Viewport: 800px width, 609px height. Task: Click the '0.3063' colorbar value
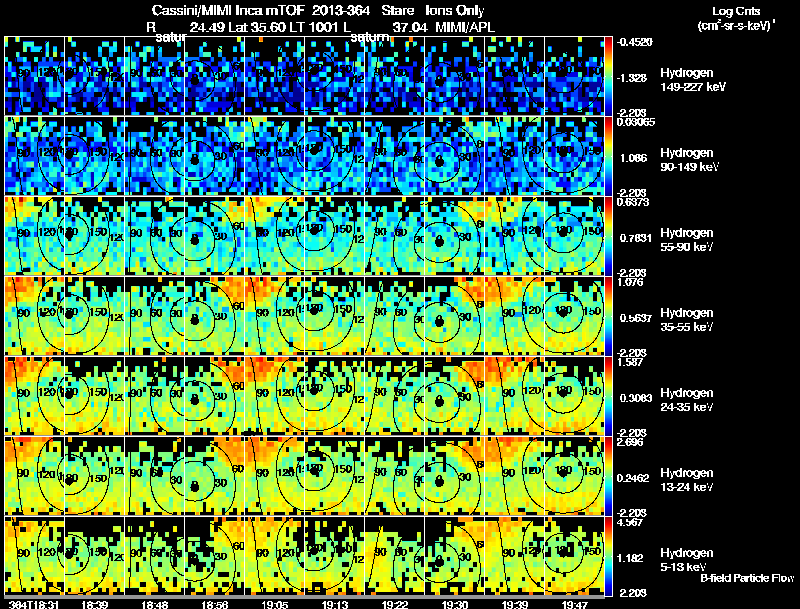(635, 398)
